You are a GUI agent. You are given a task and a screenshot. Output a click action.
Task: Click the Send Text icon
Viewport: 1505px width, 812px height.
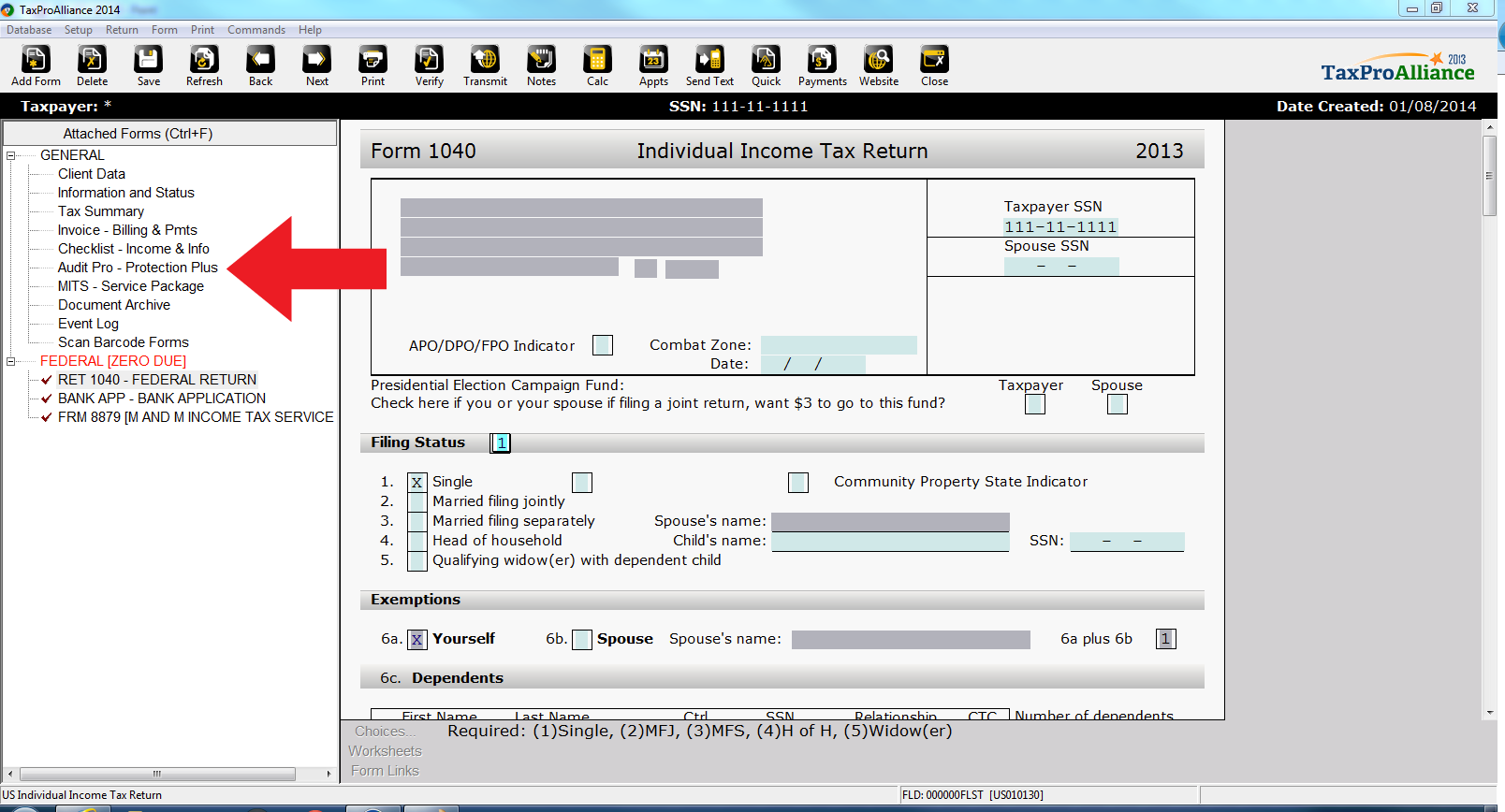[x=709, y=66]
